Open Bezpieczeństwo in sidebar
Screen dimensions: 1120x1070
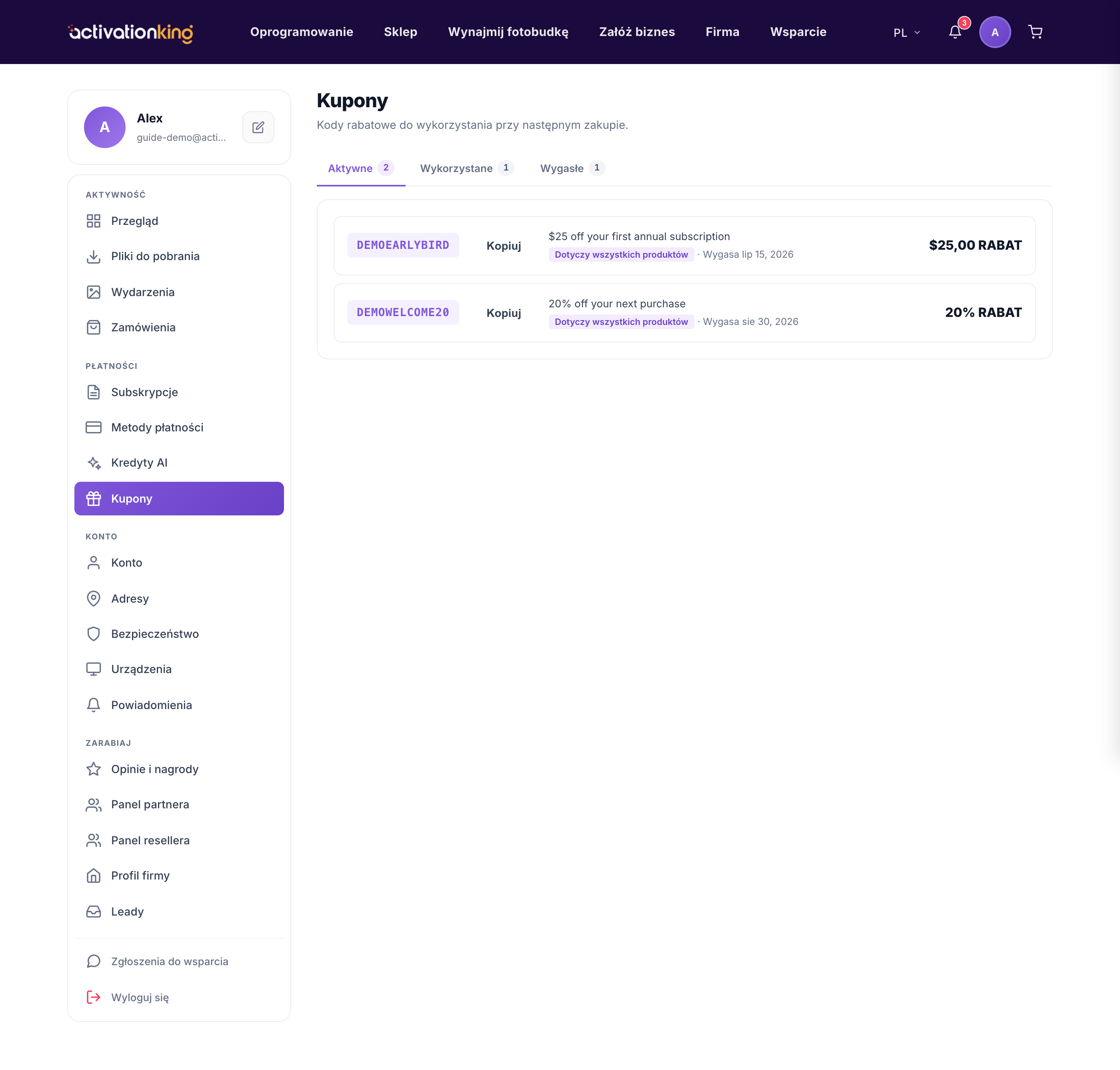pyautogui.click(x=179, y=634)
